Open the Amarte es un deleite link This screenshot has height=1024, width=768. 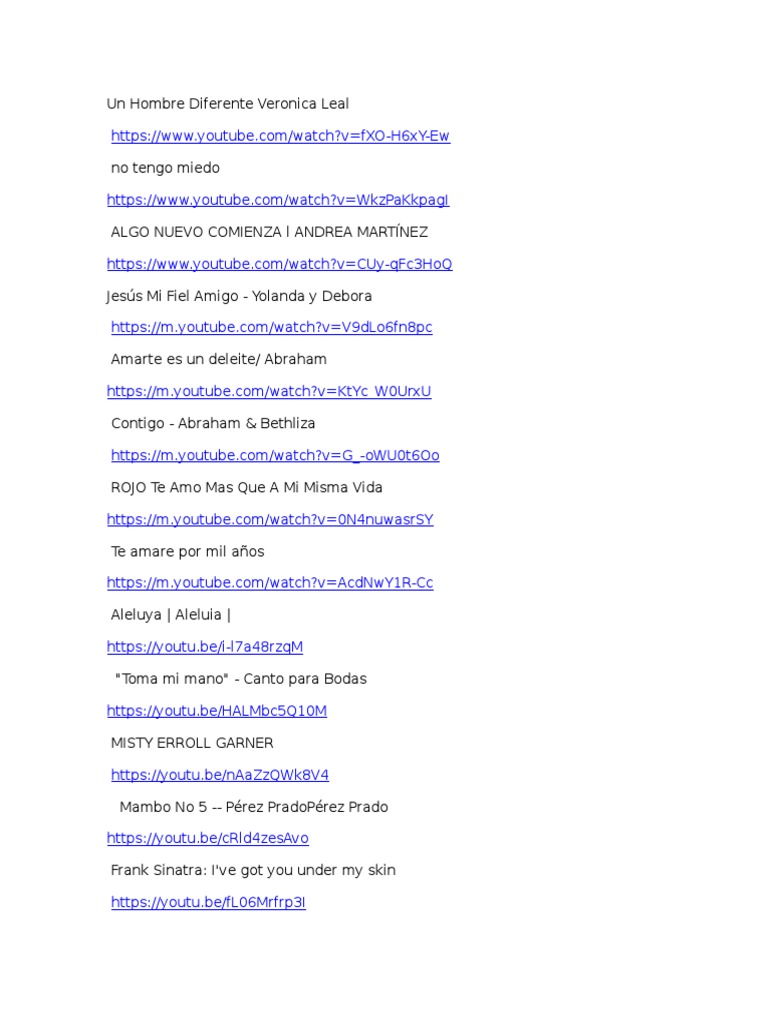pyautogui.click(x=269, y=391)
